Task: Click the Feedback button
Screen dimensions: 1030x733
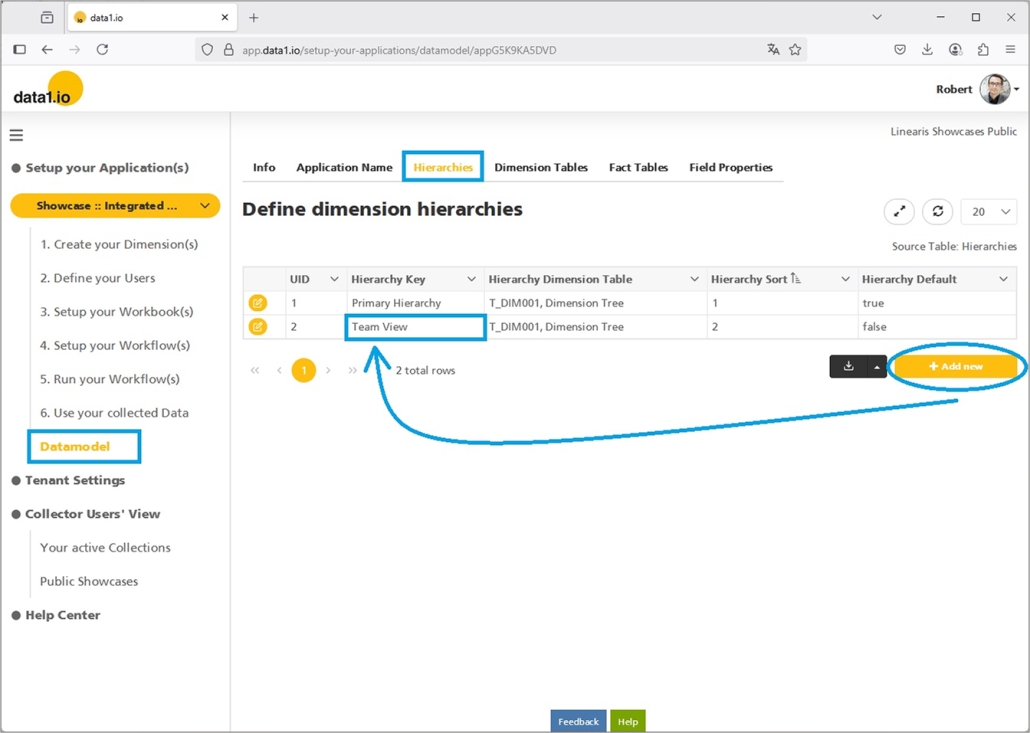Action: pyautogui.click(x=578, y=721)
